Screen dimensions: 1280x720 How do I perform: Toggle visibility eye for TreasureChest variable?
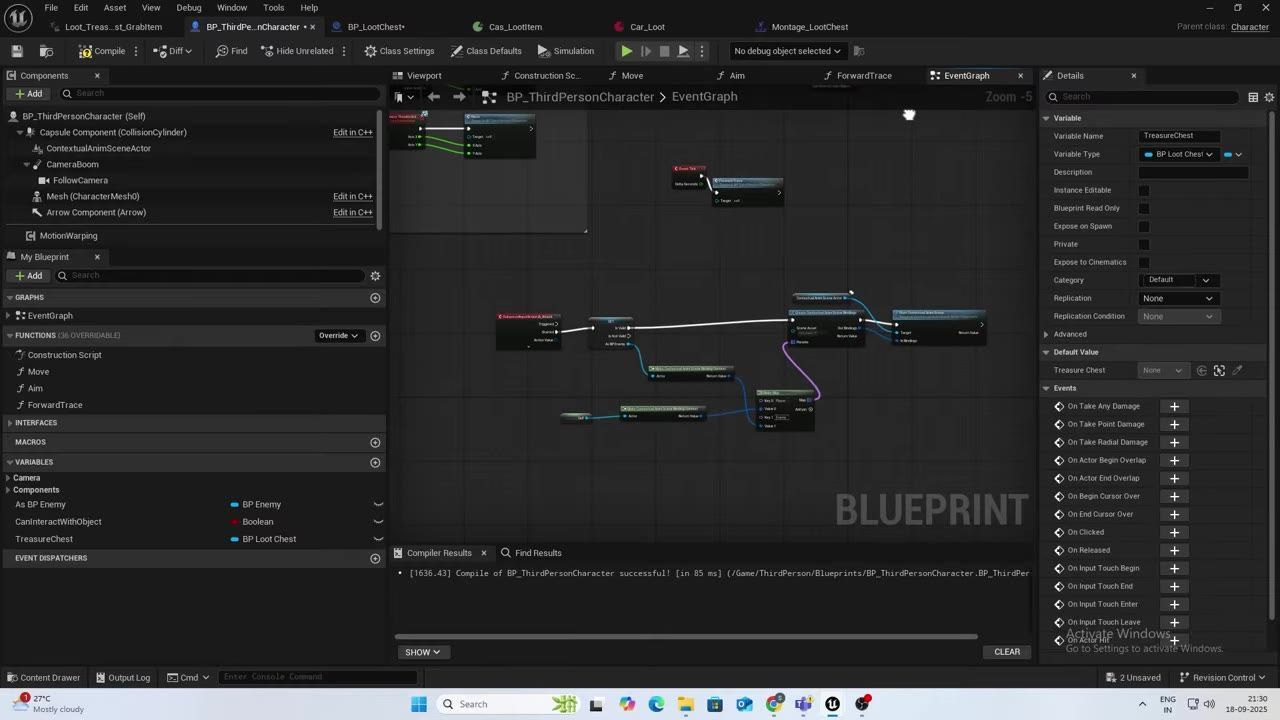pos(378,539)
